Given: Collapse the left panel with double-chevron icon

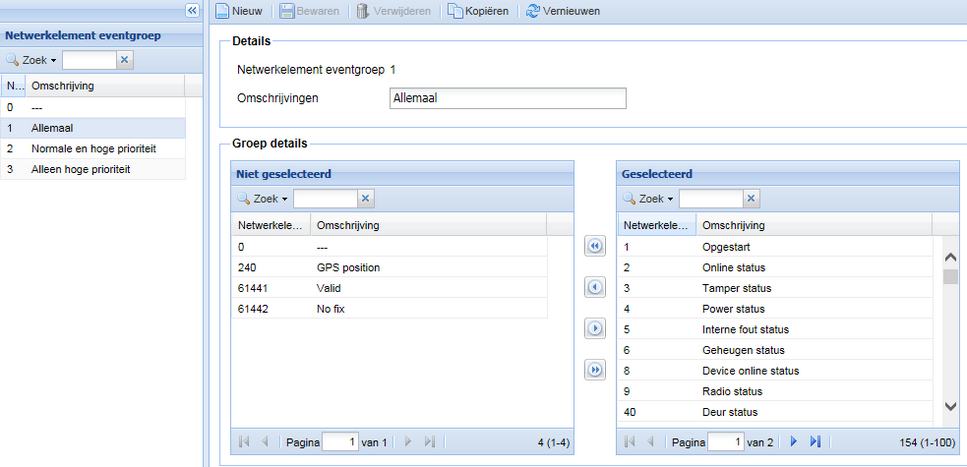Looking at the screenshot, I should (x=192, y=10).
